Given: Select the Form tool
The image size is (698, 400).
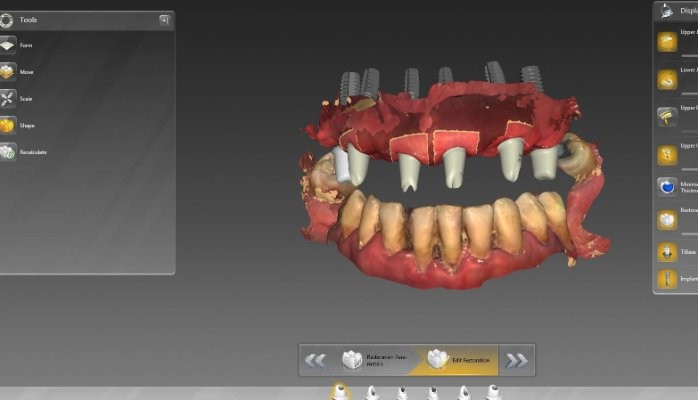Looking at the screenshot, I should 9,45.
